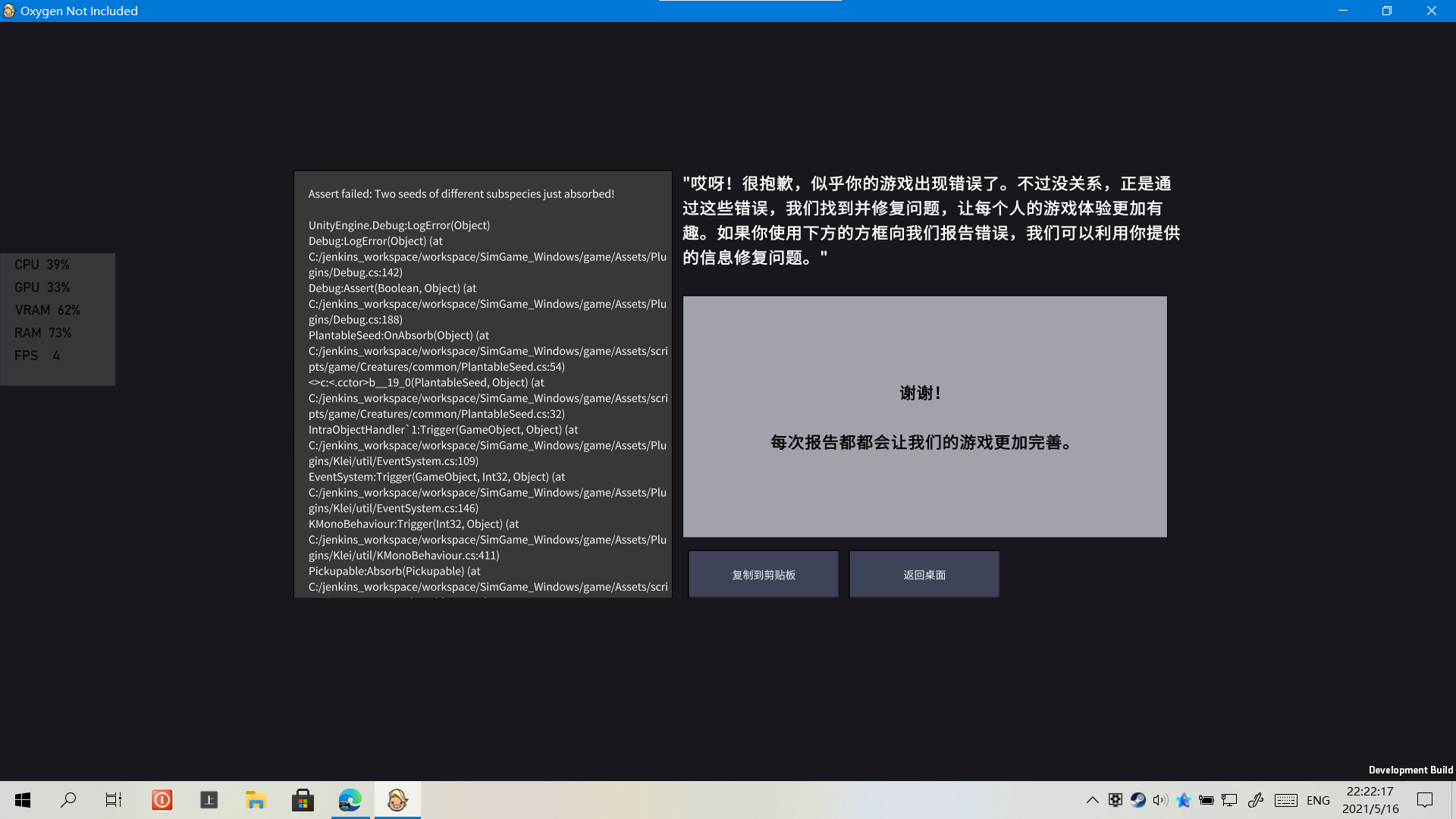Open the dark square taskbar app icon
The image size is (1456, 819).
point(209,800)
